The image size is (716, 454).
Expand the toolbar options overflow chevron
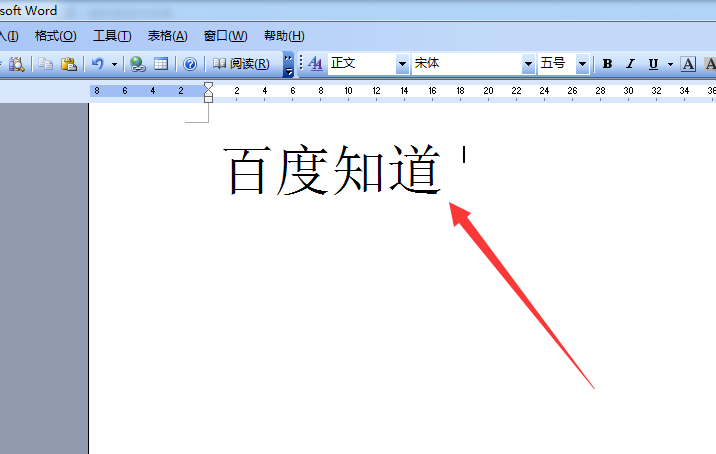tap(288, 64)
